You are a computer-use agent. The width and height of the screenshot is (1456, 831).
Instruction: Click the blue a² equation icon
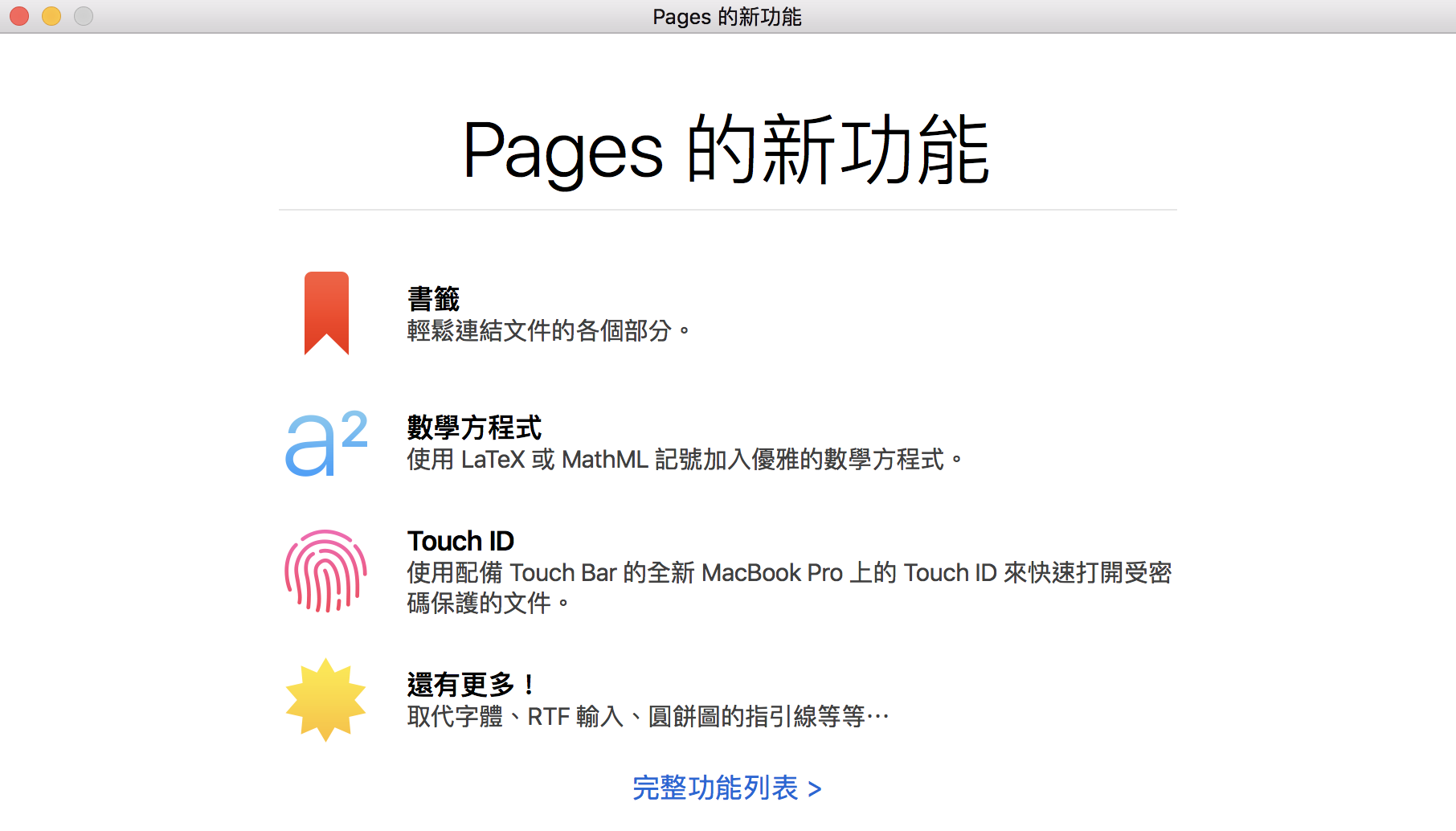[x=326, y=443]
